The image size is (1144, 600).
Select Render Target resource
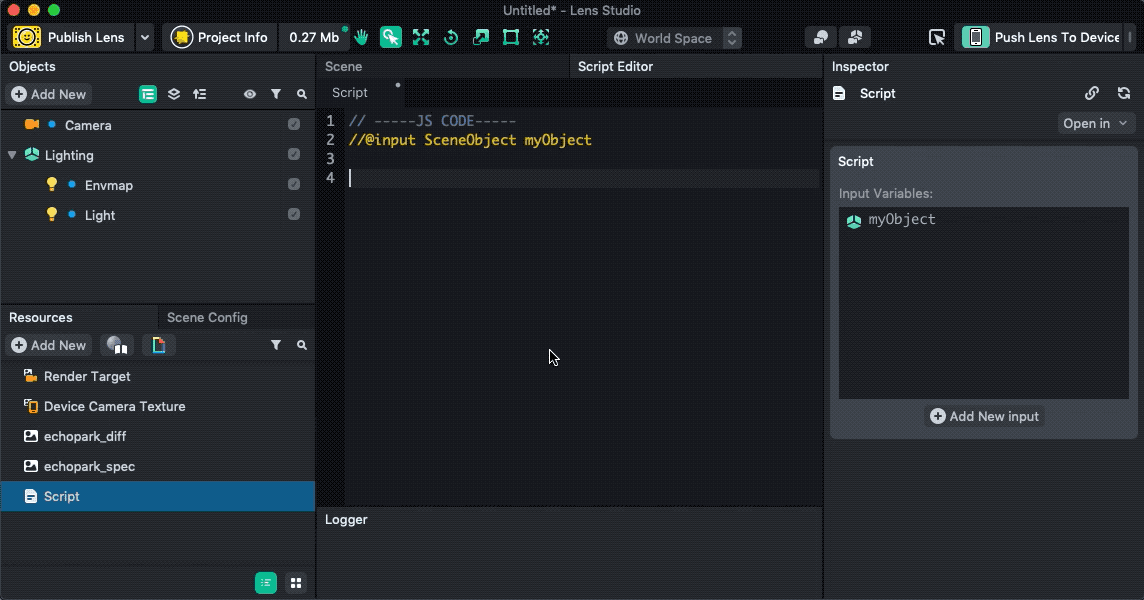(x=158, y=376)
